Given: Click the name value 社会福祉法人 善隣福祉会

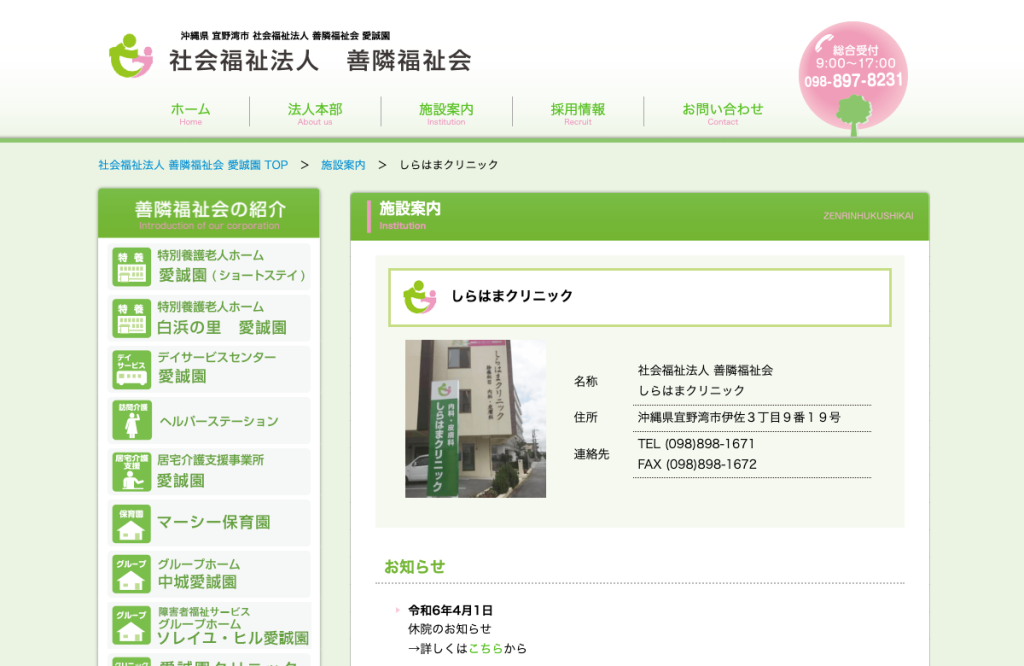Looking at the screenshot, I should pos(705,370).
